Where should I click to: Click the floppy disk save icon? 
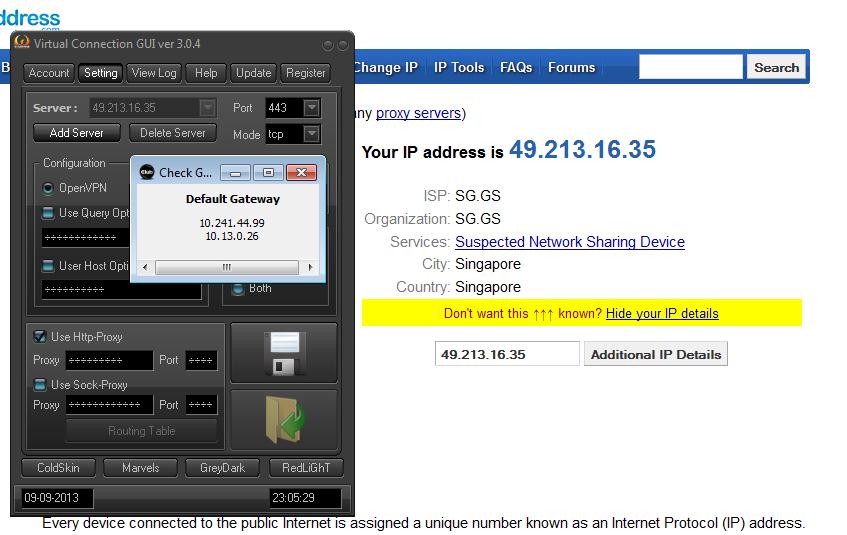tap(284, 353)
